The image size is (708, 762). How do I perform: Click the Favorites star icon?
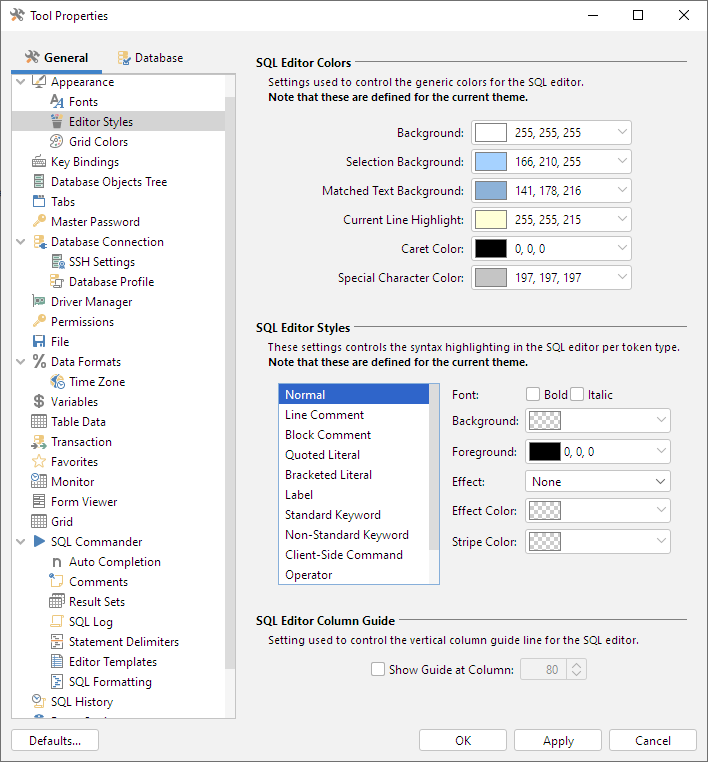pos(39,462)
